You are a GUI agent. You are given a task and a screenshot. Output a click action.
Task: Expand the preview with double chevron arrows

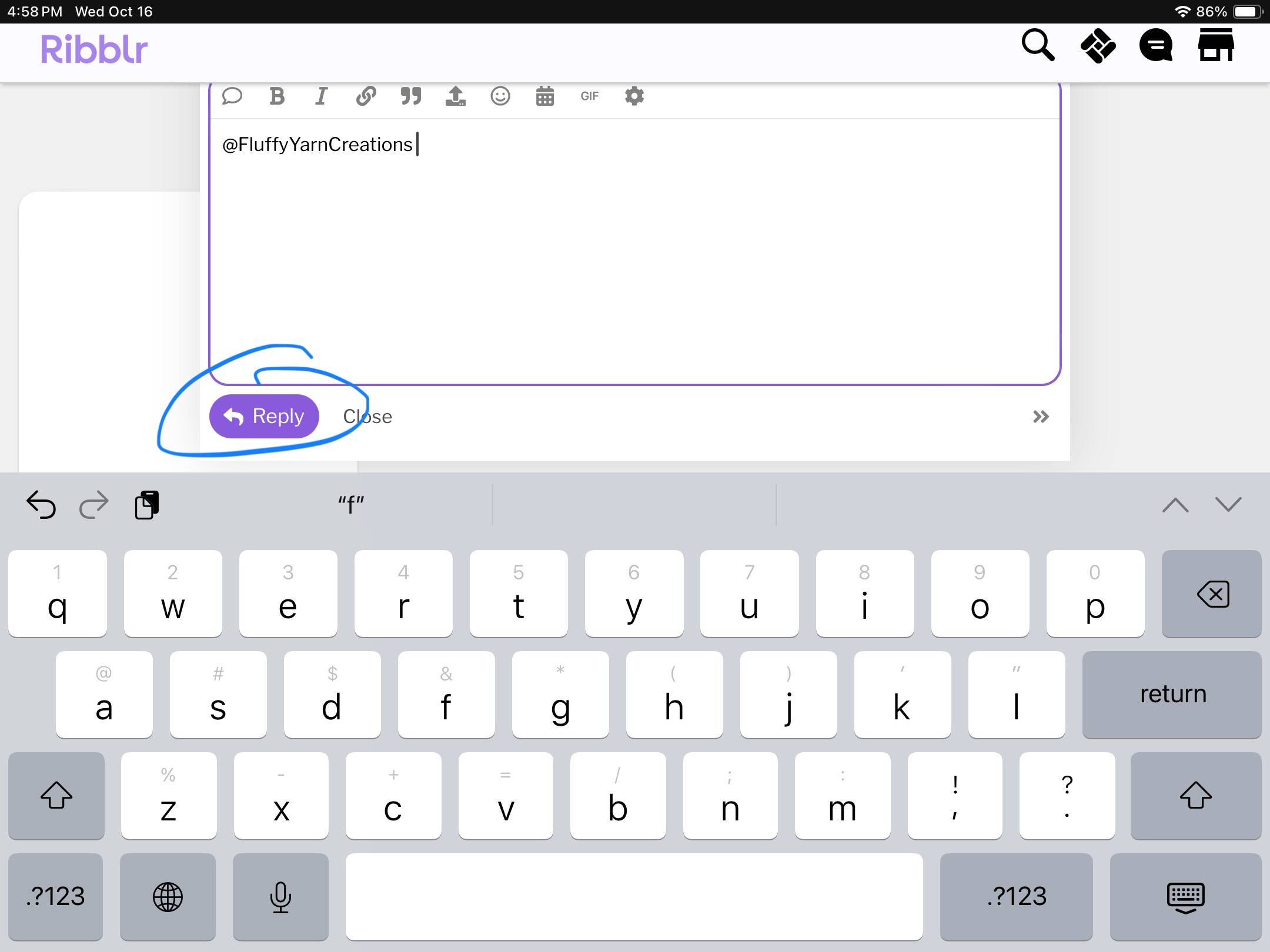[x=1041, y=417]
